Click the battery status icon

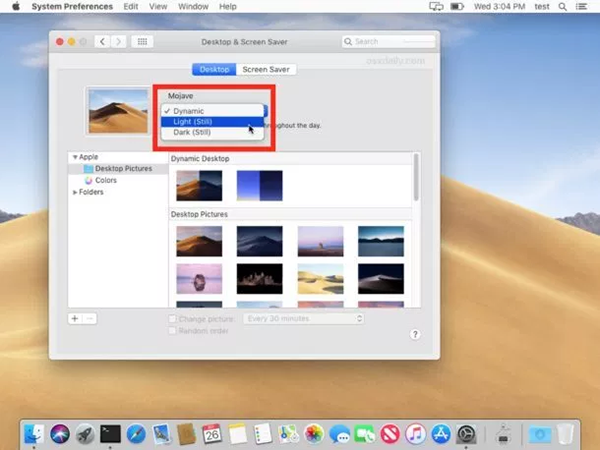click(x=457, y=7)
